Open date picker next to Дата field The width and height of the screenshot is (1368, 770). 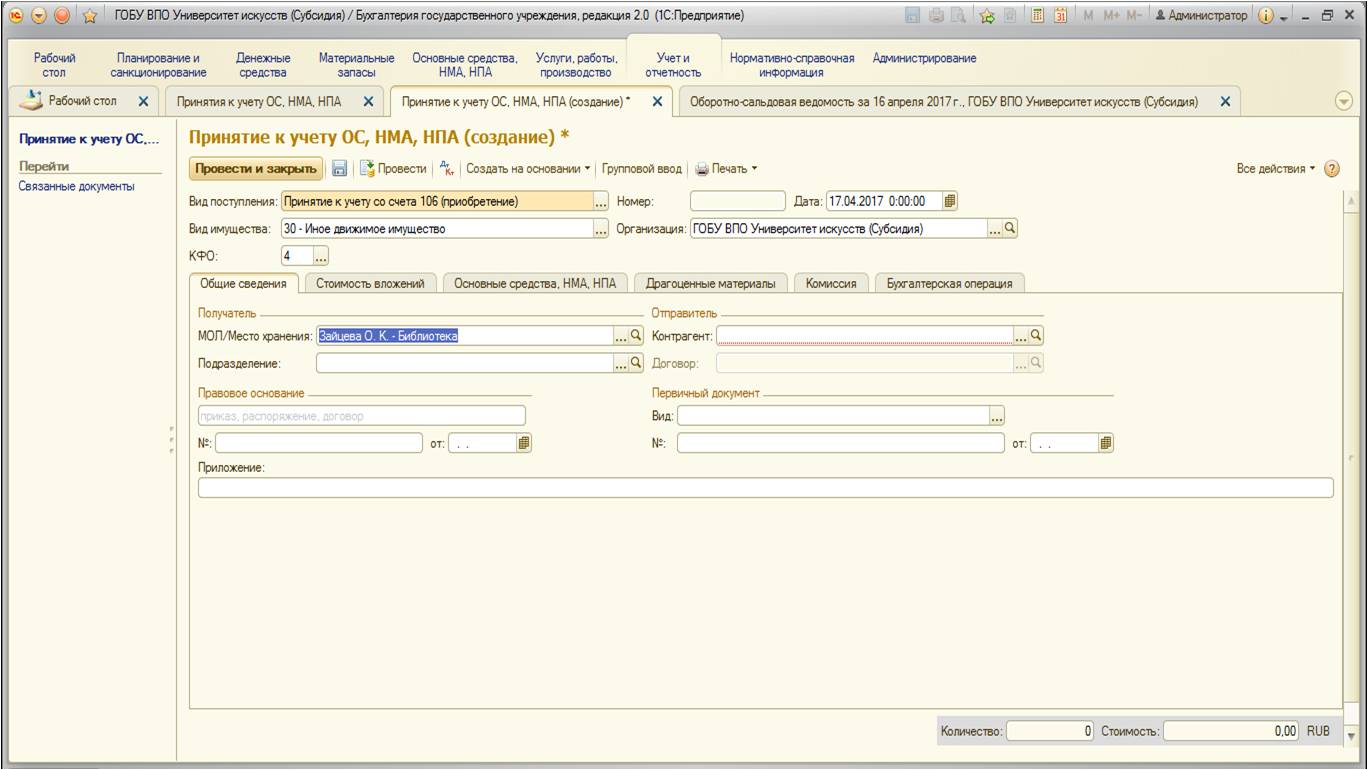point(950,201)
